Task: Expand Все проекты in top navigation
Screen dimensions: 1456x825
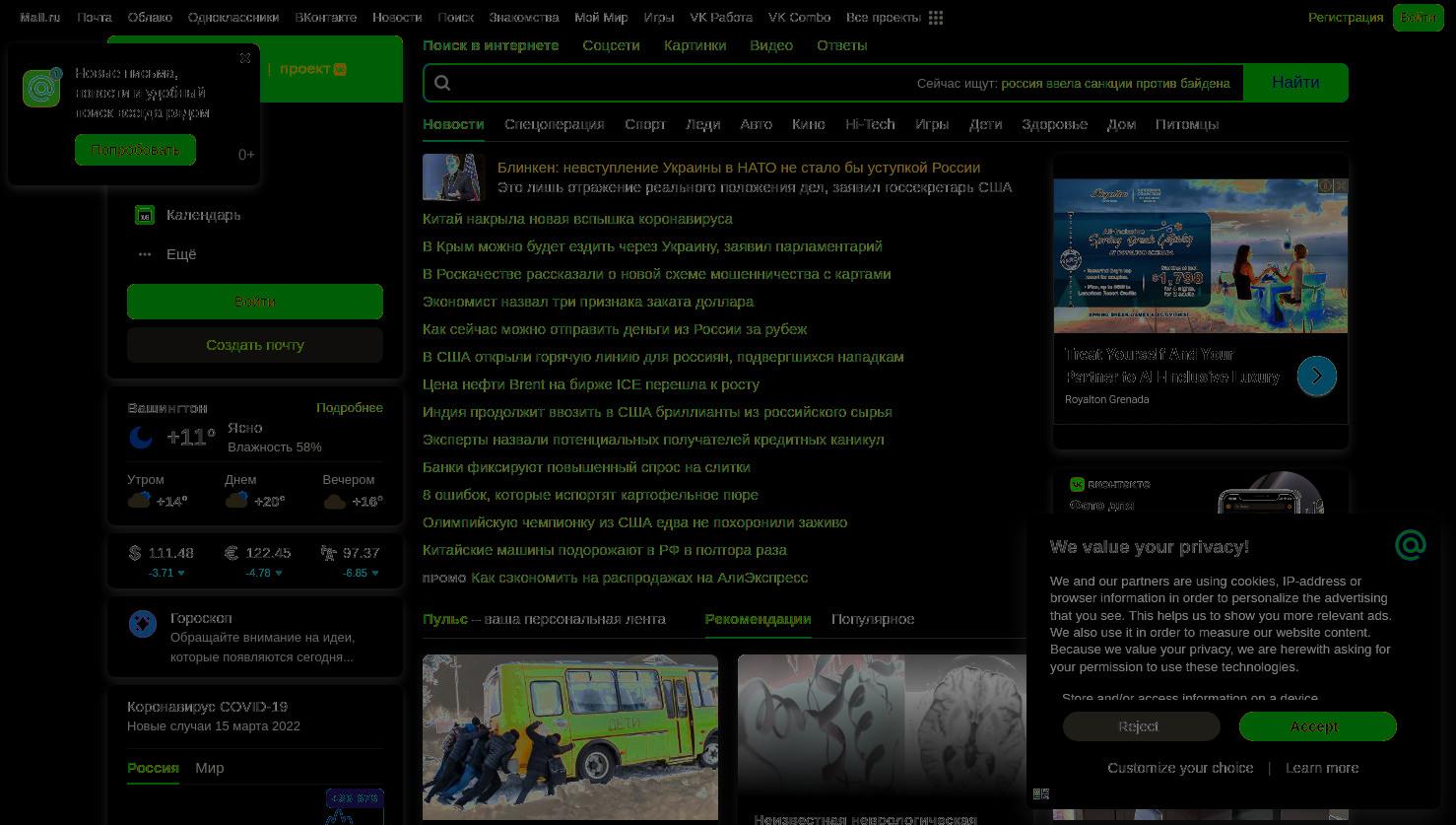Action: pos(884,18)
